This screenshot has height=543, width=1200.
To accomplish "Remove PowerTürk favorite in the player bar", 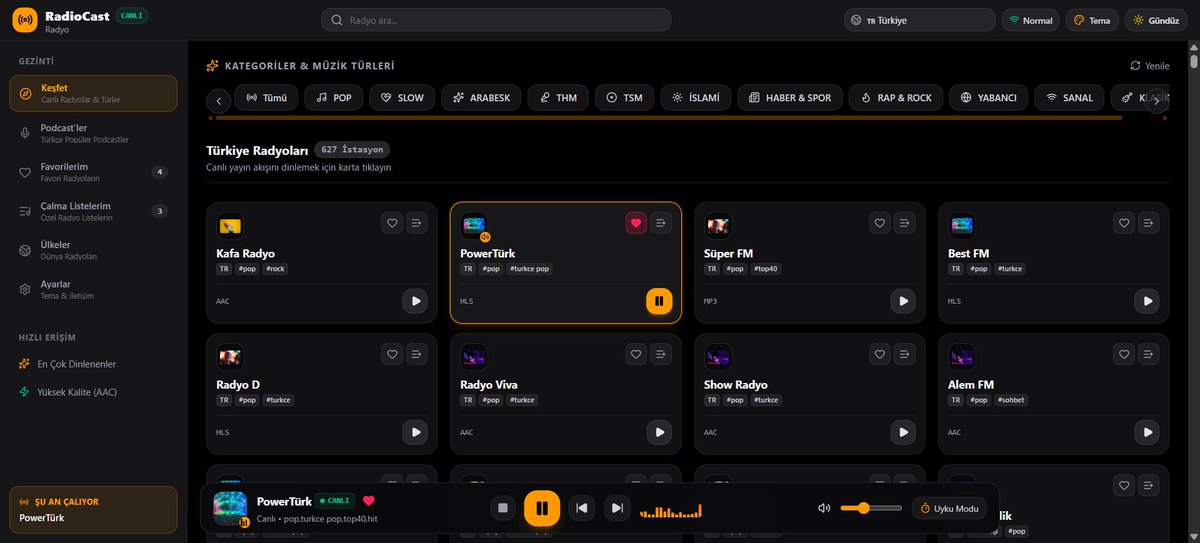I will coord(368,500).
